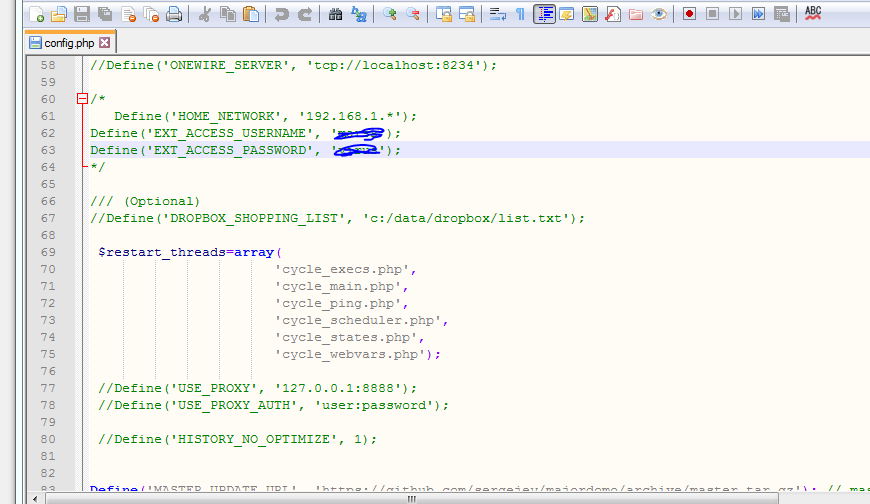
Task: Open Find with the binoculars icon
Action: [336, 14]
